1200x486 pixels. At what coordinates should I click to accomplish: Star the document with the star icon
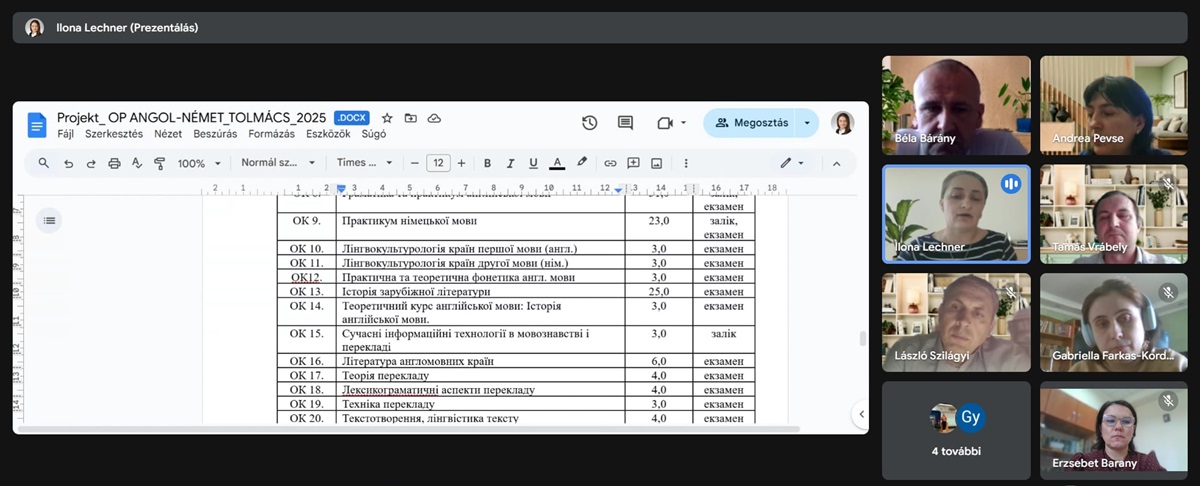pyautogui.click(x=387, y=118)
